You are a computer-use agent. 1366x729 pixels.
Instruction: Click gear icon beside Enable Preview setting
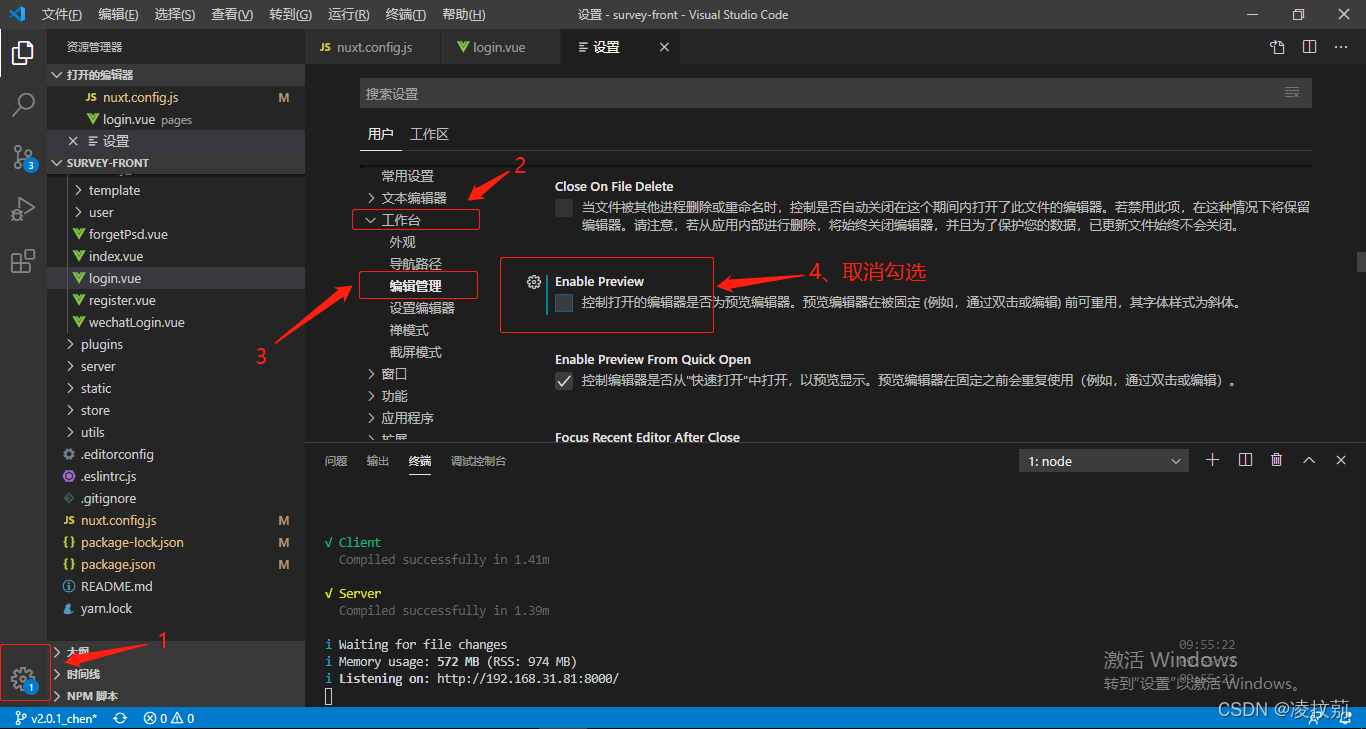(534, 282)
